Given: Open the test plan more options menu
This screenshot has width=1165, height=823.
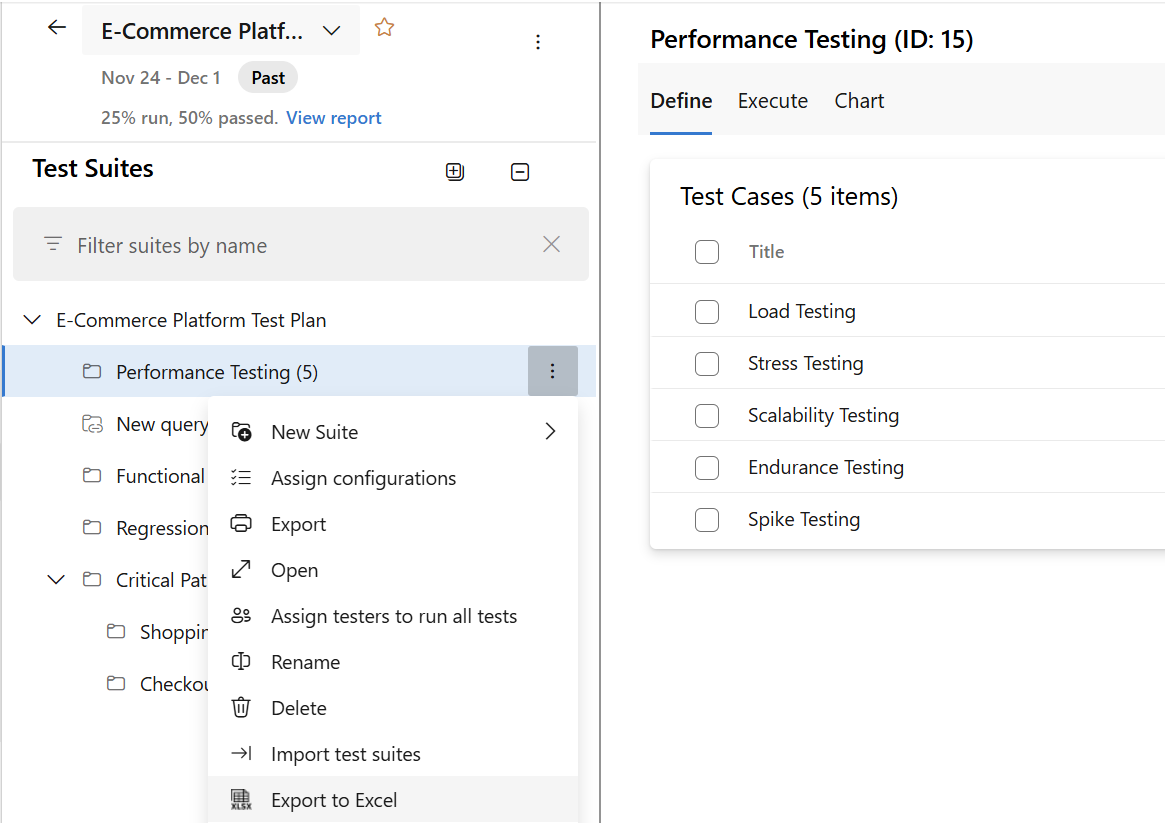Looking at the screenshot, I should [538, 42].
